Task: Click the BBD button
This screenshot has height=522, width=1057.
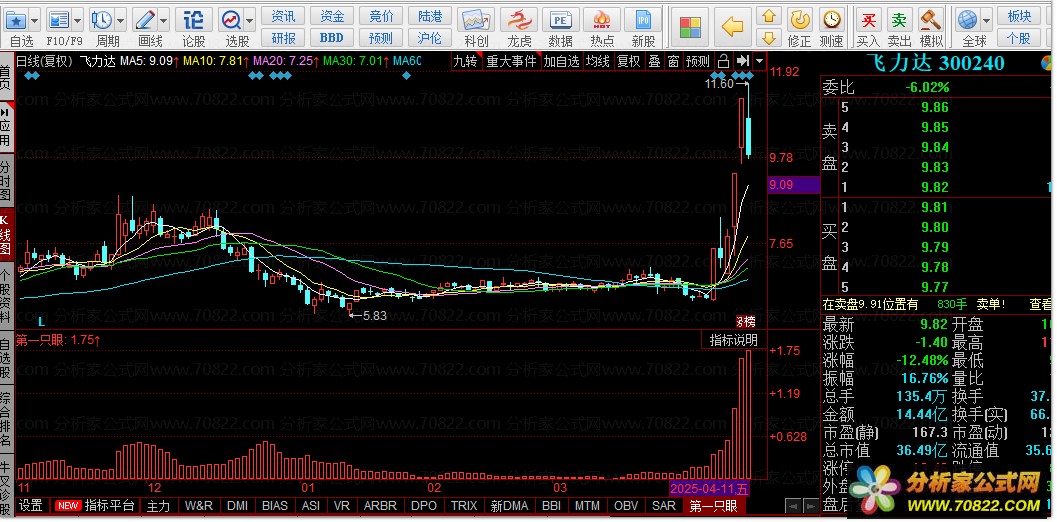Action: [332, 38]
